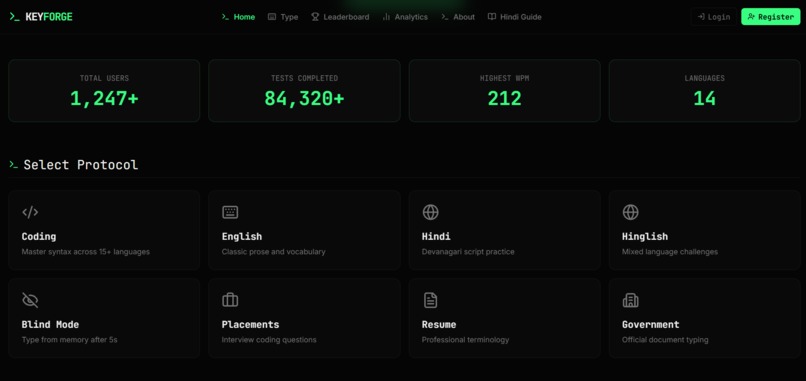The width and height of the screenshot is (806, 381).
Task: Click 'Interview coding questions' description
Action: tap(269, 340)
